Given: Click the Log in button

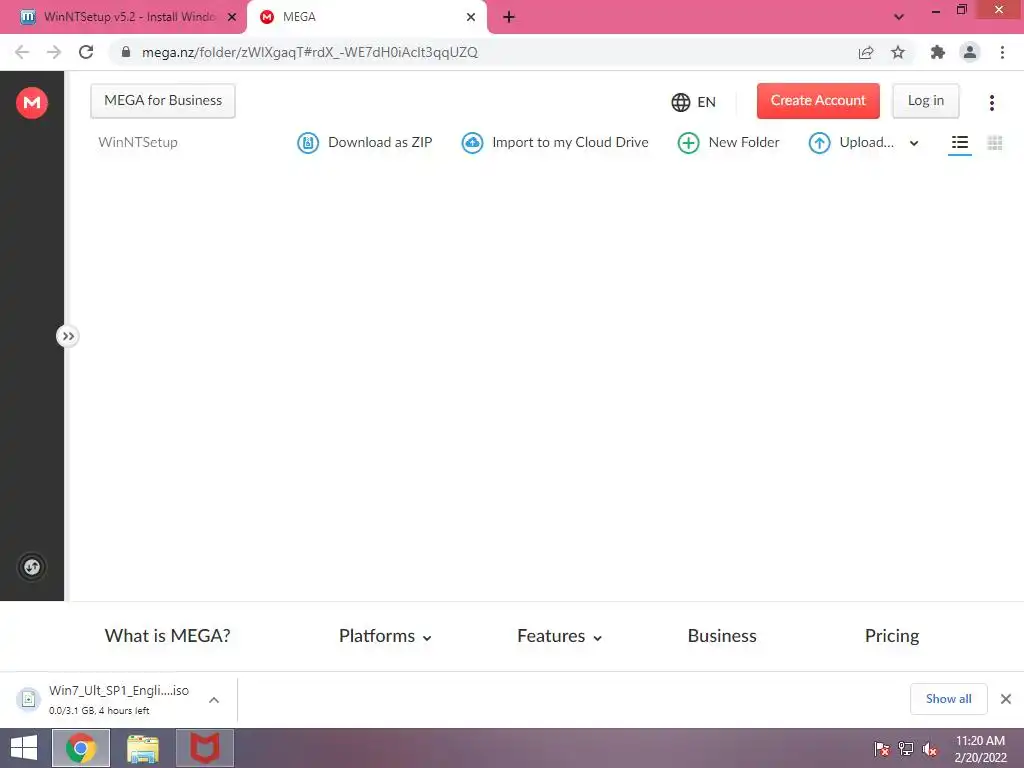Looking at the screenshot, I should pyautogui.click(x=925, y=101).
